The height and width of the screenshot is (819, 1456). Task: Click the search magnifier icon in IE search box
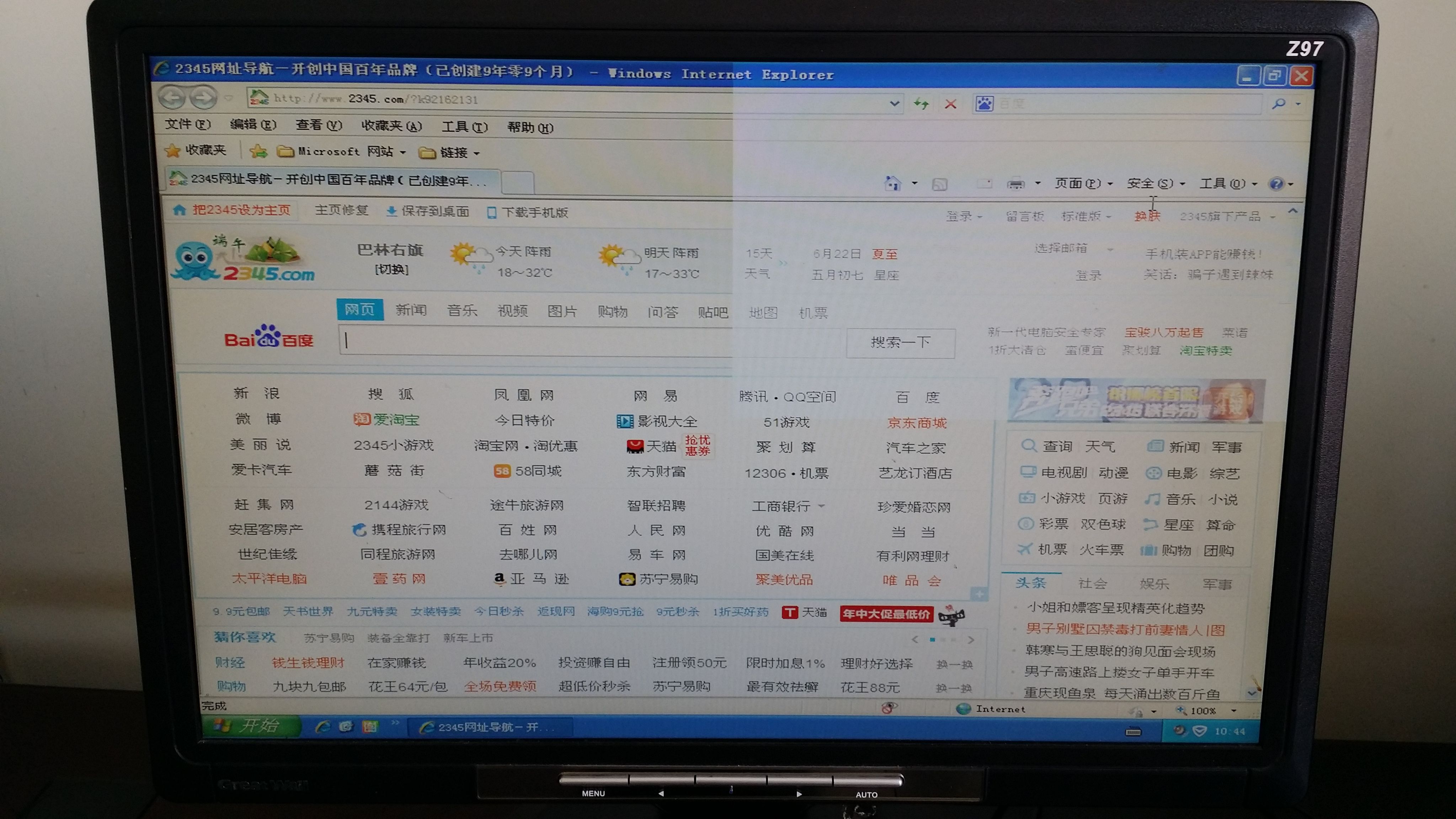tap(1279, 103)
